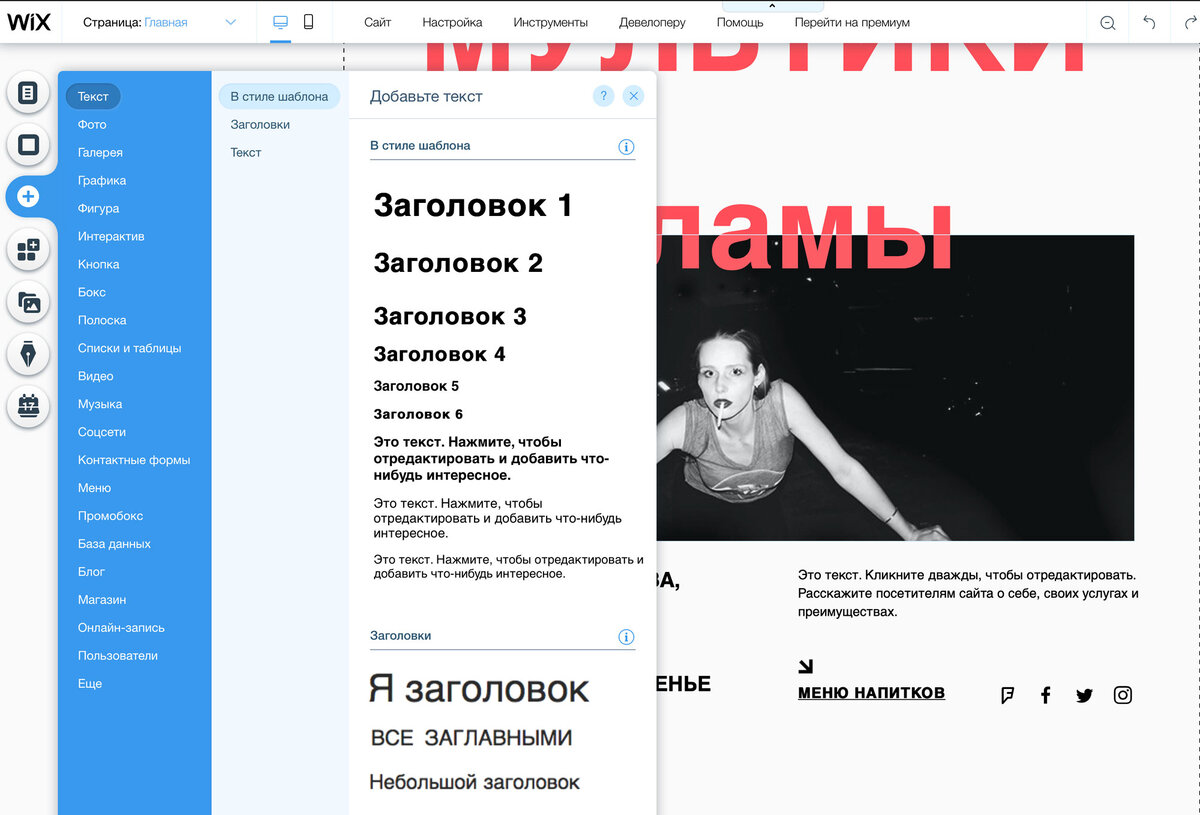Add 'ВСЕ ЗАГЛАВНЫМИ' title style
Viewport: 1200px width, 815px height.
click(x=471, y=738)
